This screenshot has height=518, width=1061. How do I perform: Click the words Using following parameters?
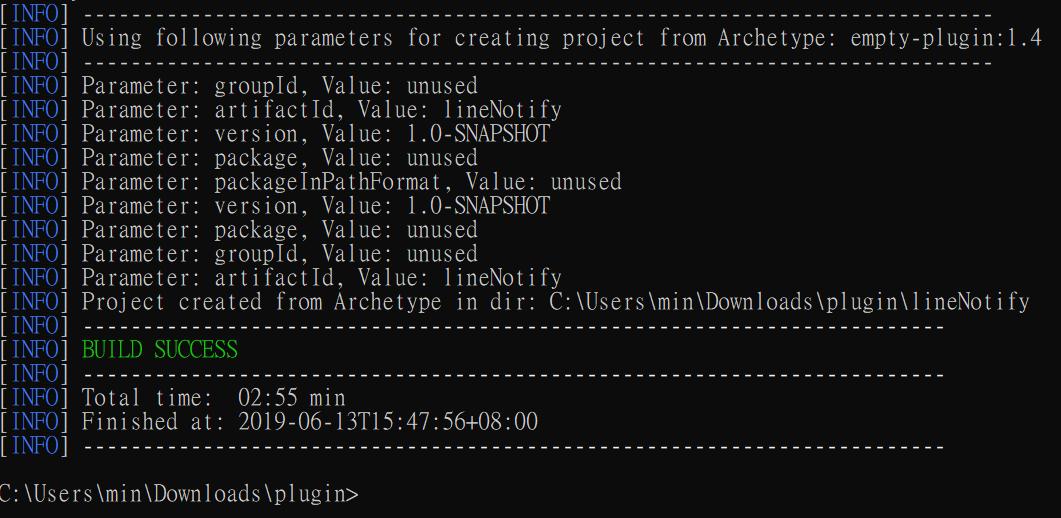pos(237,39)
